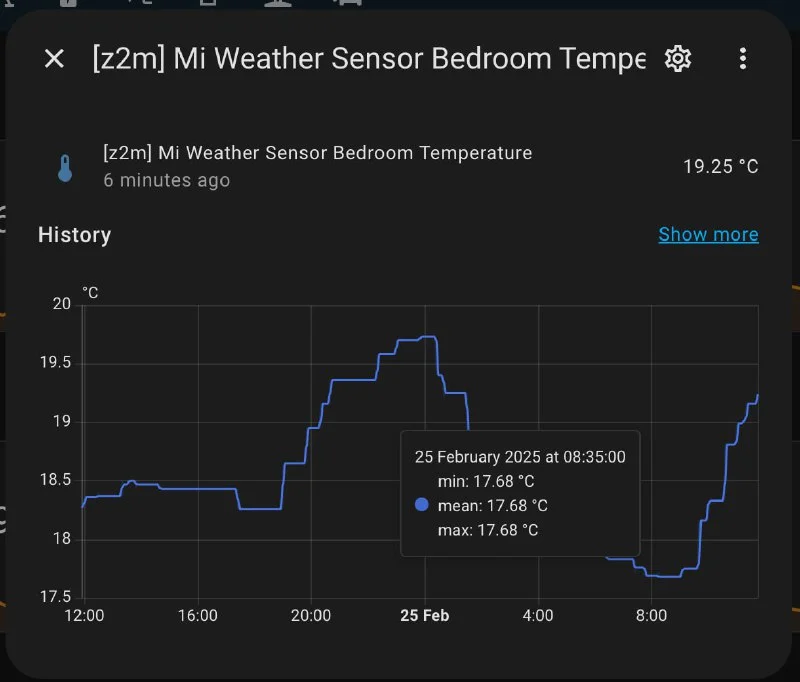
Task: Click the 20:00 label on the time axis
Action: (x=311, y=616)
